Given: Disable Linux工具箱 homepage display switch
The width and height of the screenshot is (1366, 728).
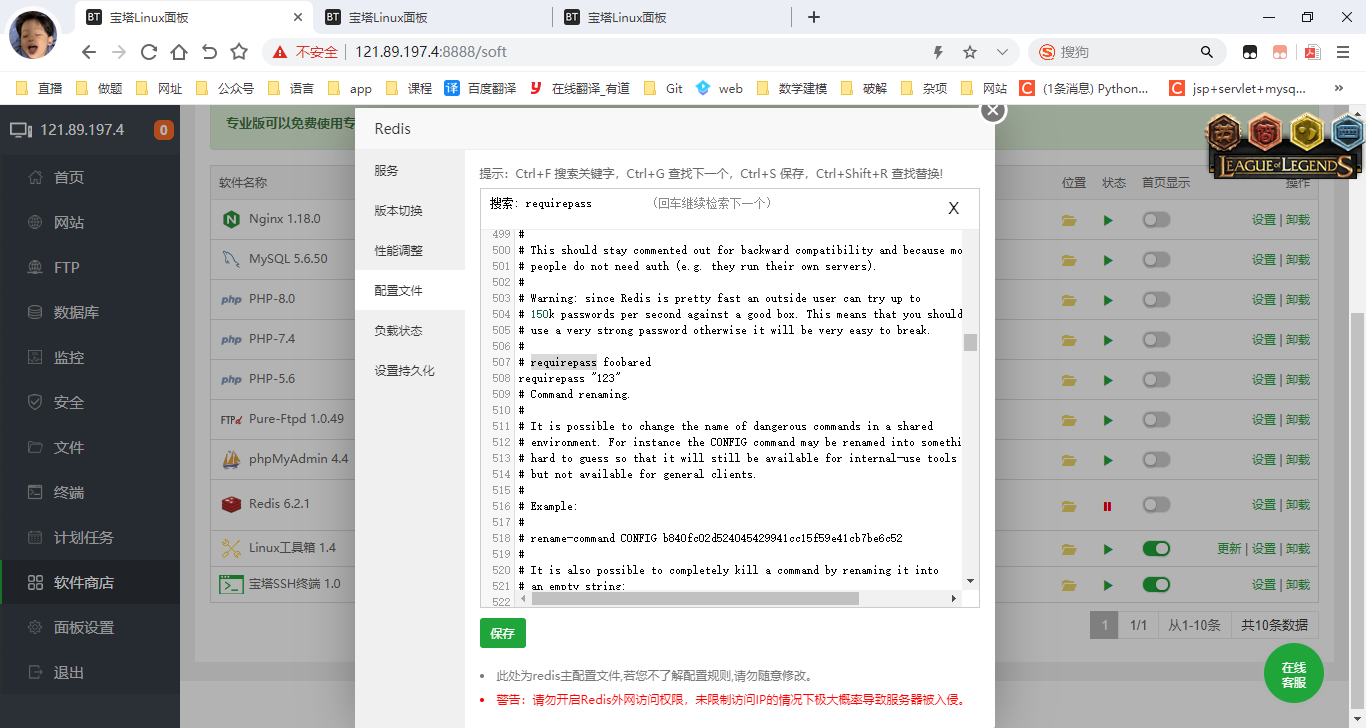Looking at the screenshot, I should click(1156, 548).
